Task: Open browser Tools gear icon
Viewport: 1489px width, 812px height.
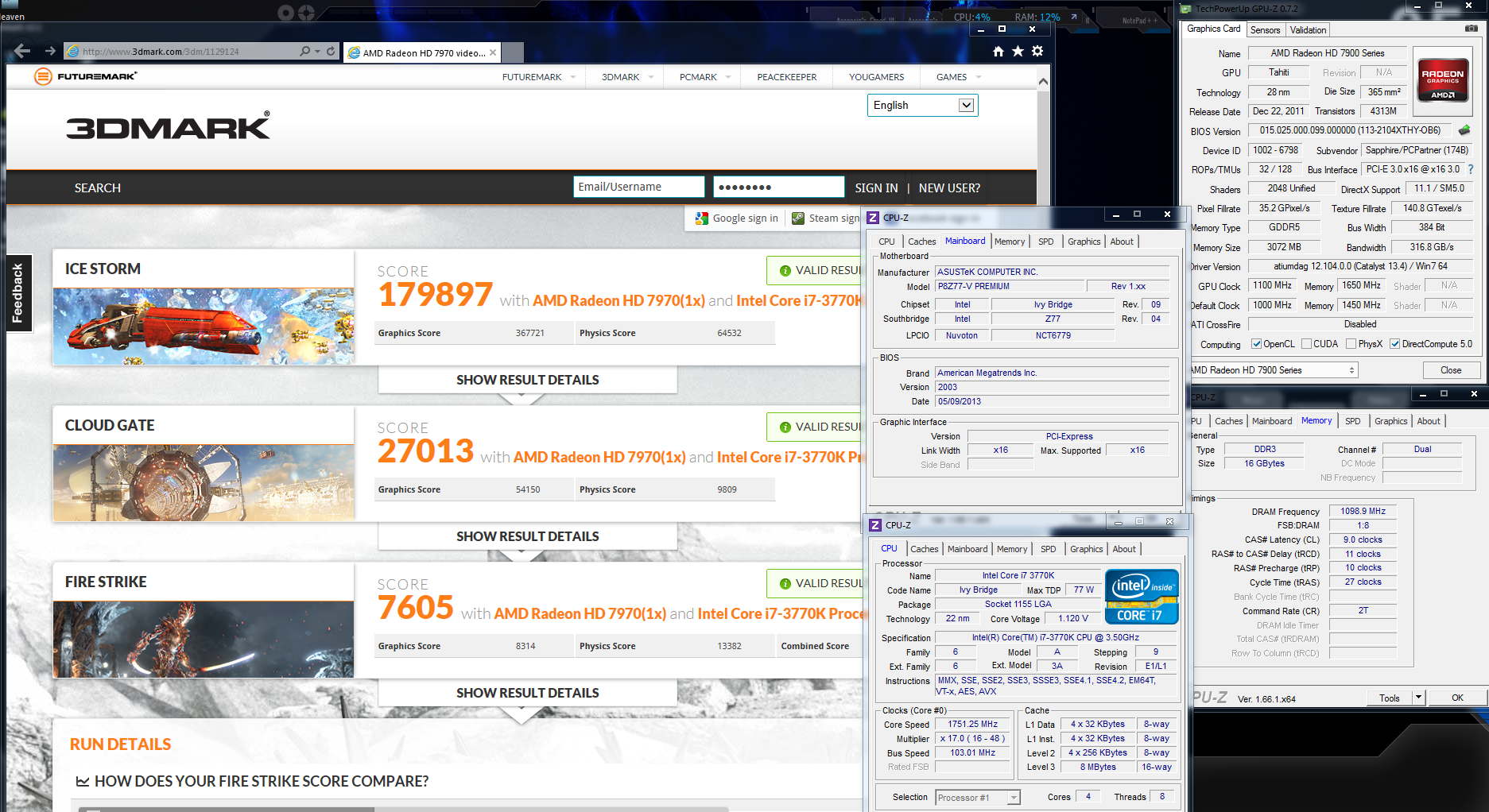Action: (1037, 51)
